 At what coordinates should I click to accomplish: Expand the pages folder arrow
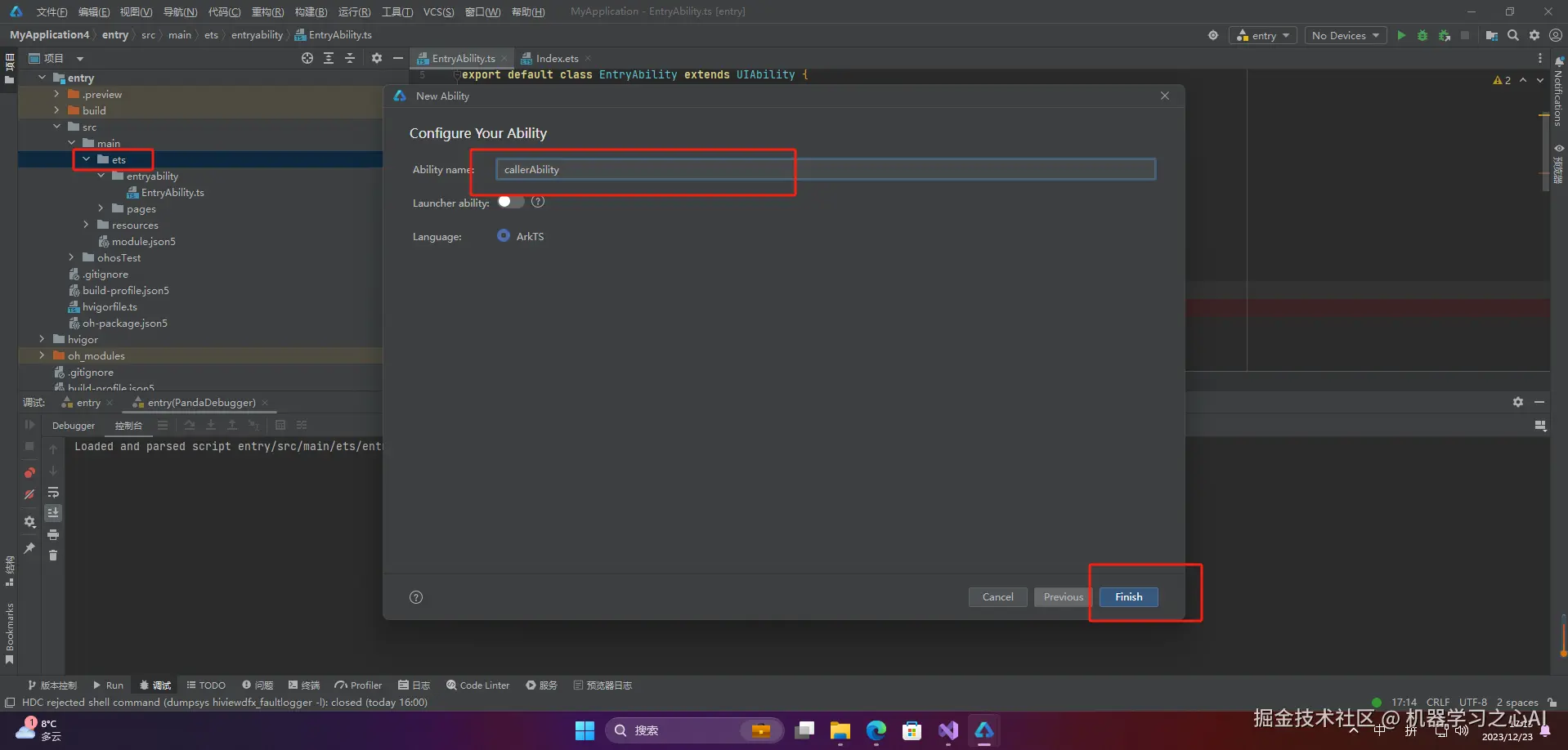point(101,208)
